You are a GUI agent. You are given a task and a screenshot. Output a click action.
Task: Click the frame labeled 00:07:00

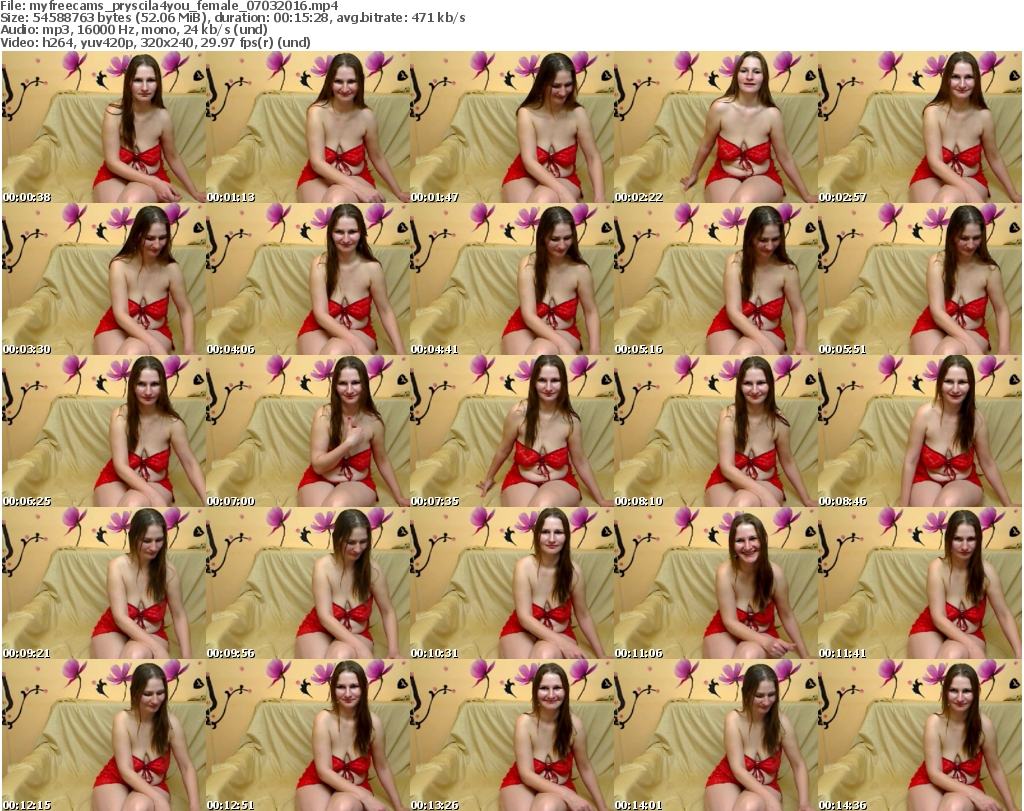(307, 432)
